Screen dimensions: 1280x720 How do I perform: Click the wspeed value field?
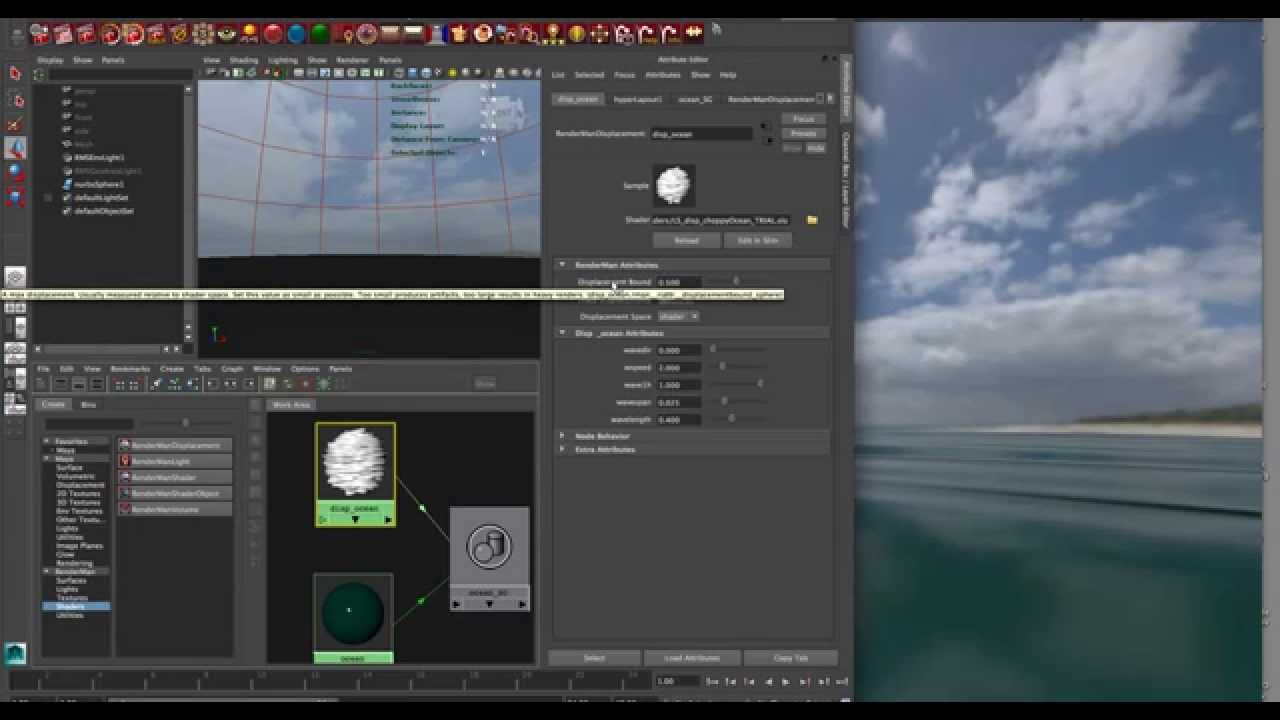click(x=678, y=367)
